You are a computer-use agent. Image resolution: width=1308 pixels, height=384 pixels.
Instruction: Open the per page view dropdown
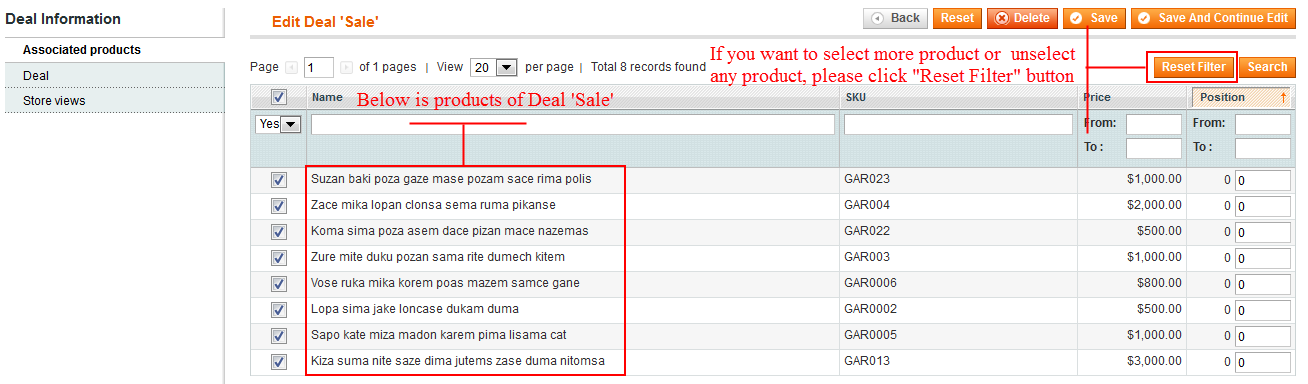493,68
